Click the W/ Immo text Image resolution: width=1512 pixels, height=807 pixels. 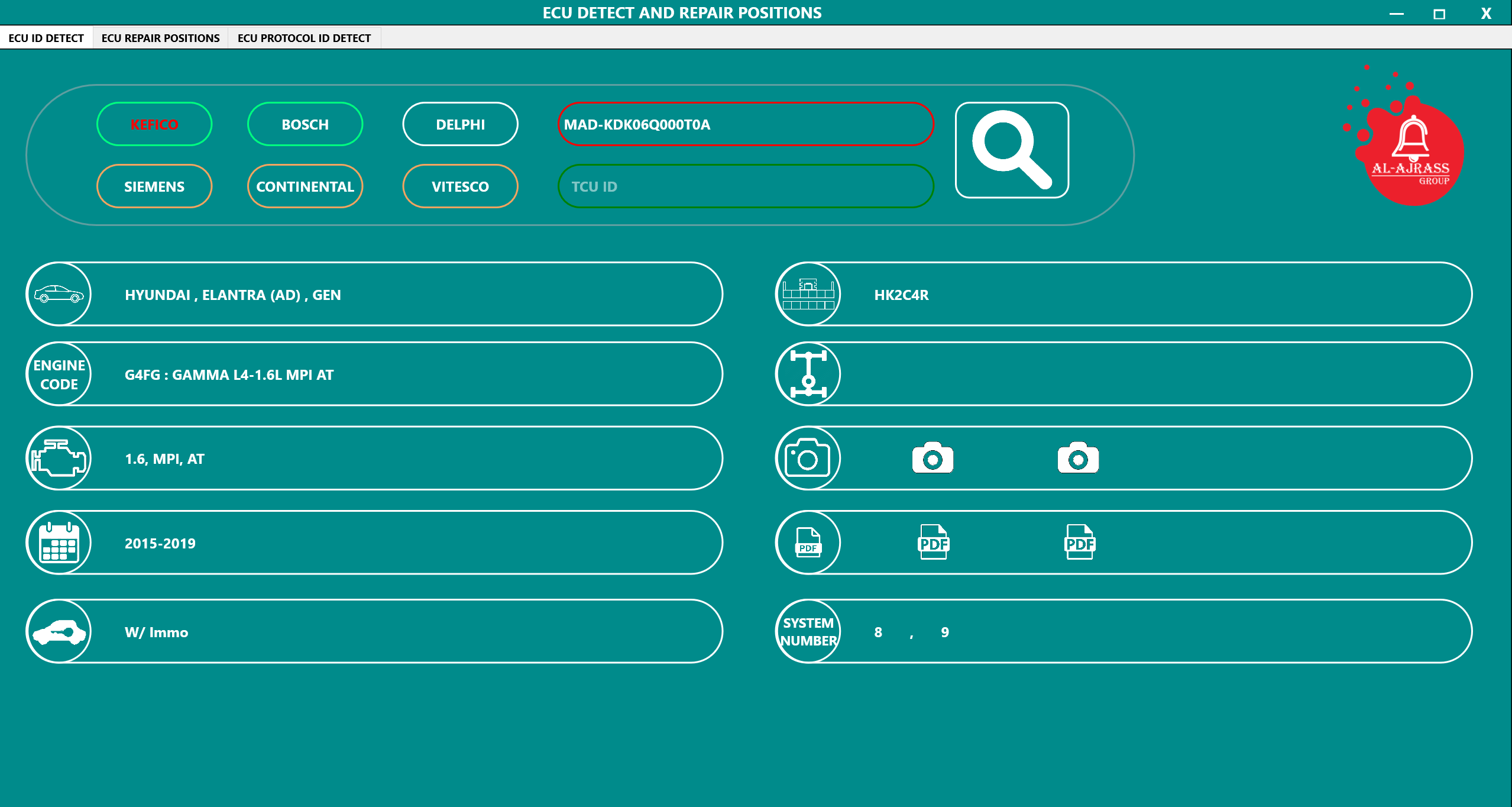tap(157, 632)
